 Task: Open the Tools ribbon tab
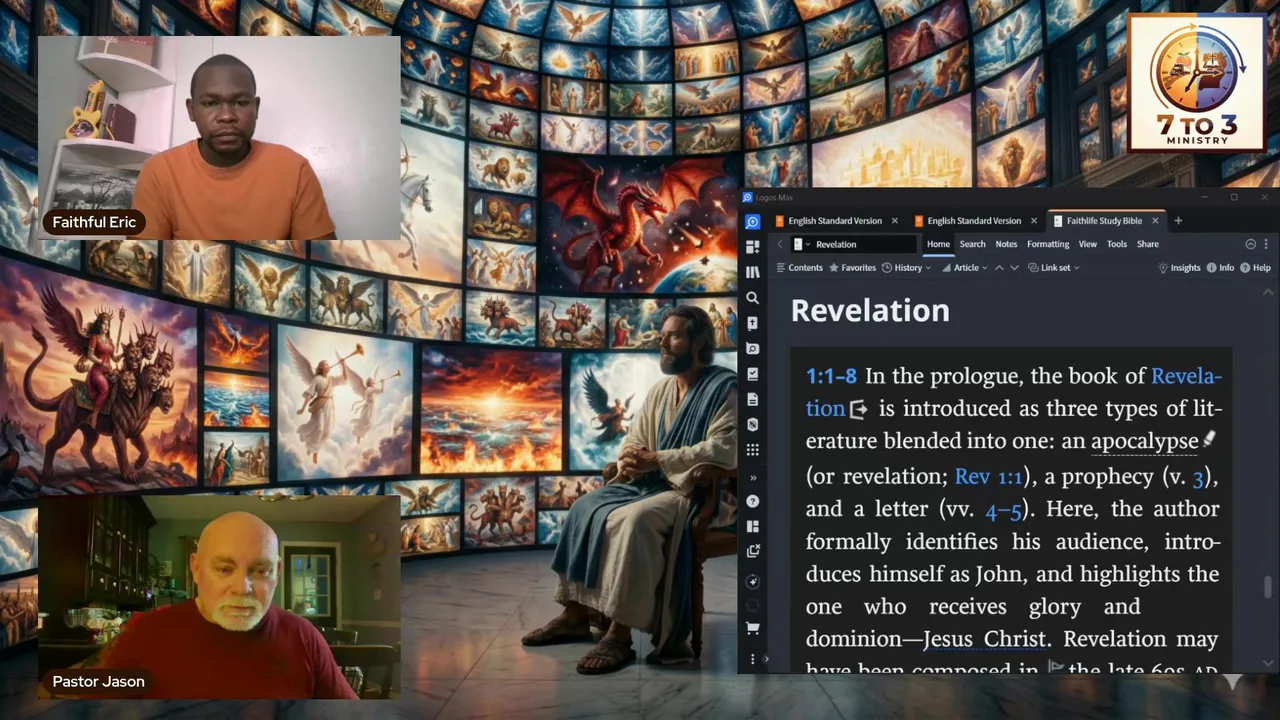point(1117,244)
